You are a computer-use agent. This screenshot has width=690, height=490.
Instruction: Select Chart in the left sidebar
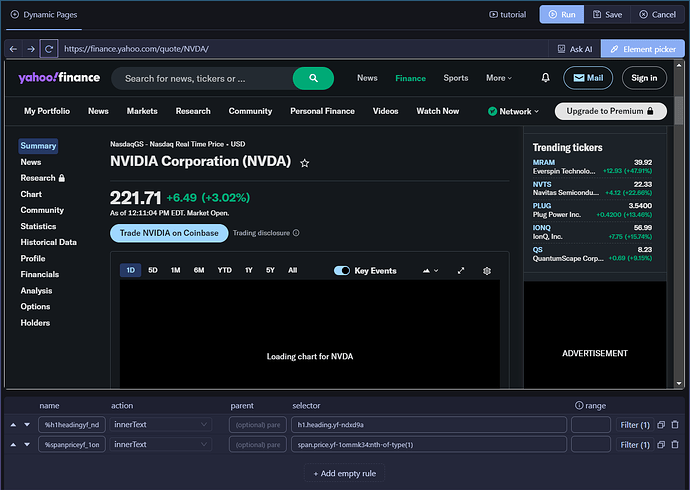pyautogui.click(x=31, y=194)
